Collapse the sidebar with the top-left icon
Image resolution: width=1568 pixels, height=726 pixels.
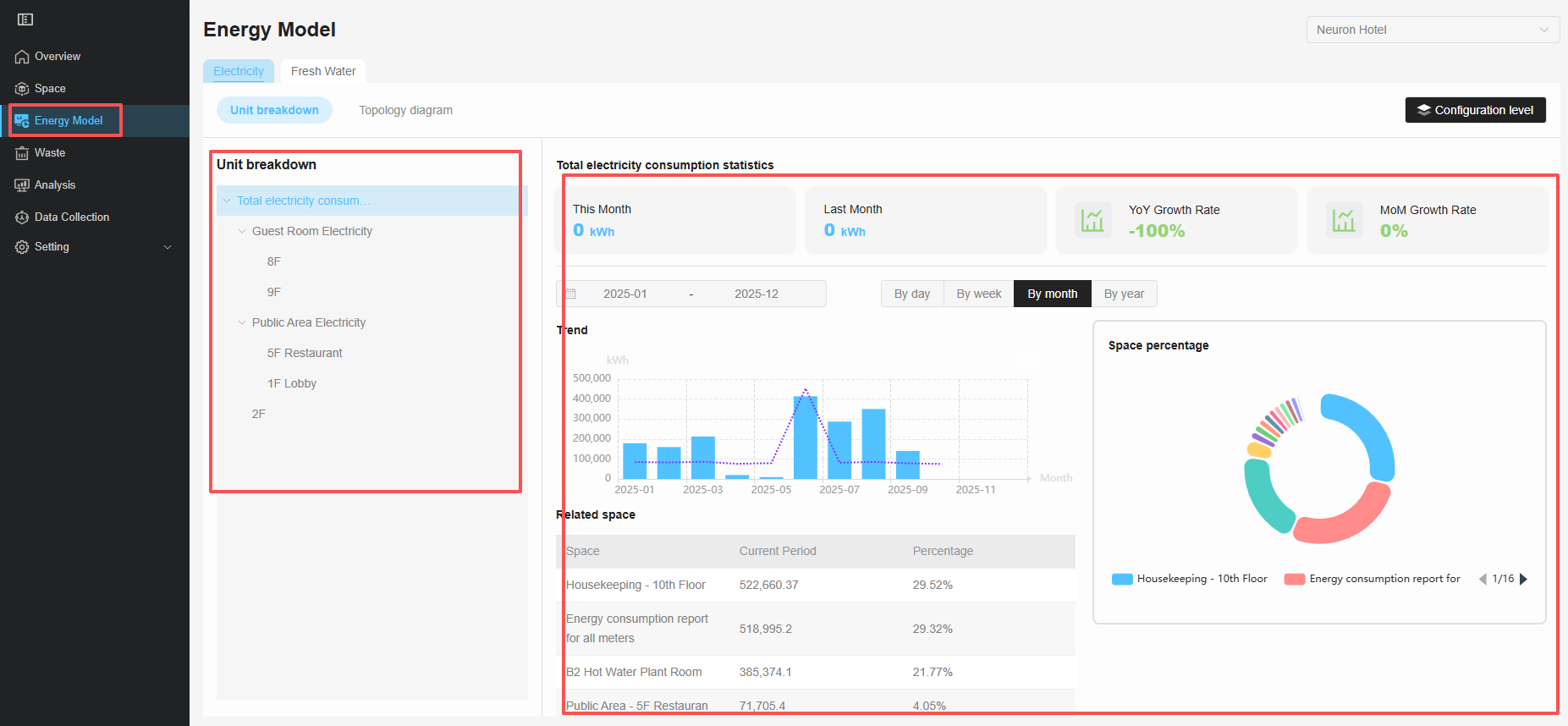click(x=25, y=19)
